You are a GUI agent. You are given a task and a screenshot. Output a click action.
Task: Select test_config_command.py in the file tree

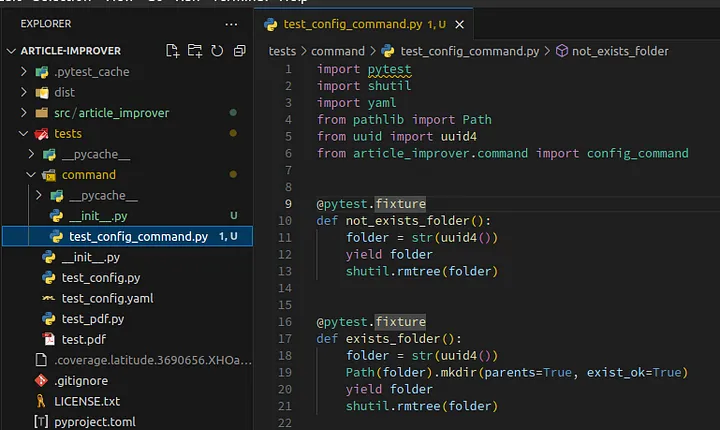pos(128,236)
